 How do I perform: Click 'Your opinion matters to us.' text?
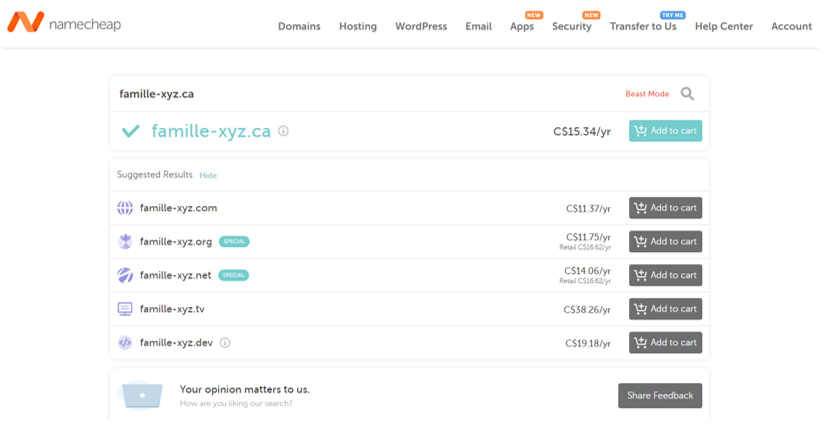(x=244, y=389)
